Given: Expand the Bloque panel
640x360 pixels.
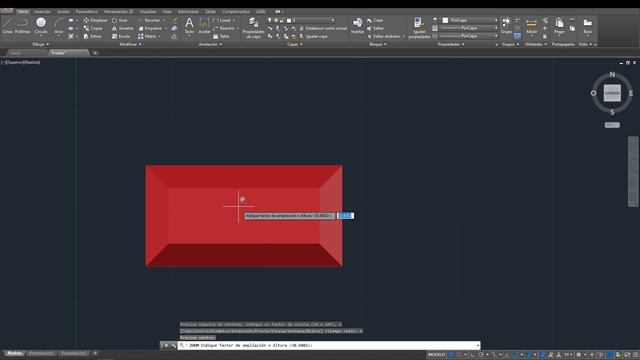Looking at the screenshot, I should [x=378, y=44].
